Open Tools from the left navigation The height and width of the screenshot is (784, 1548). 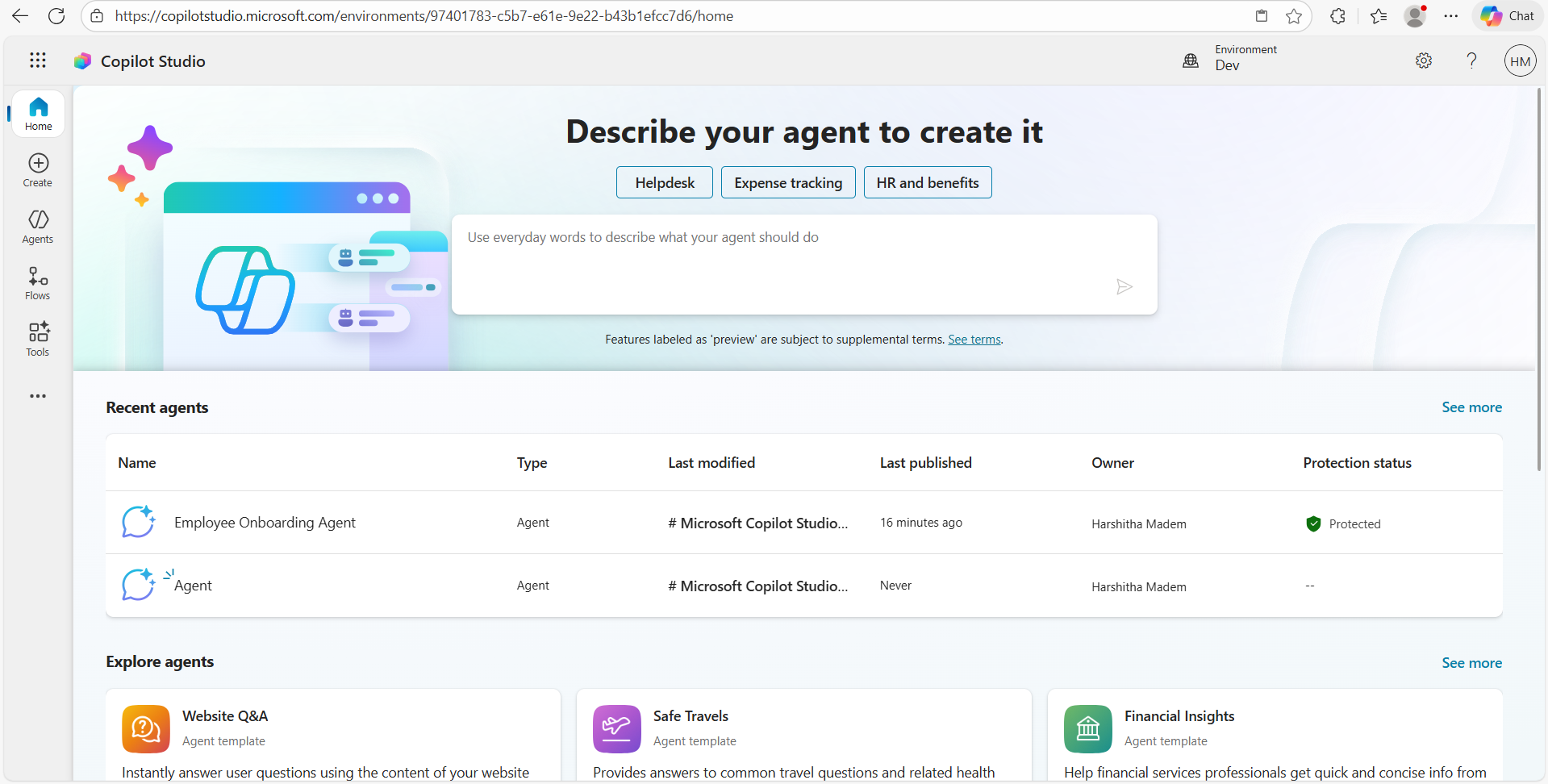(38, 340)
